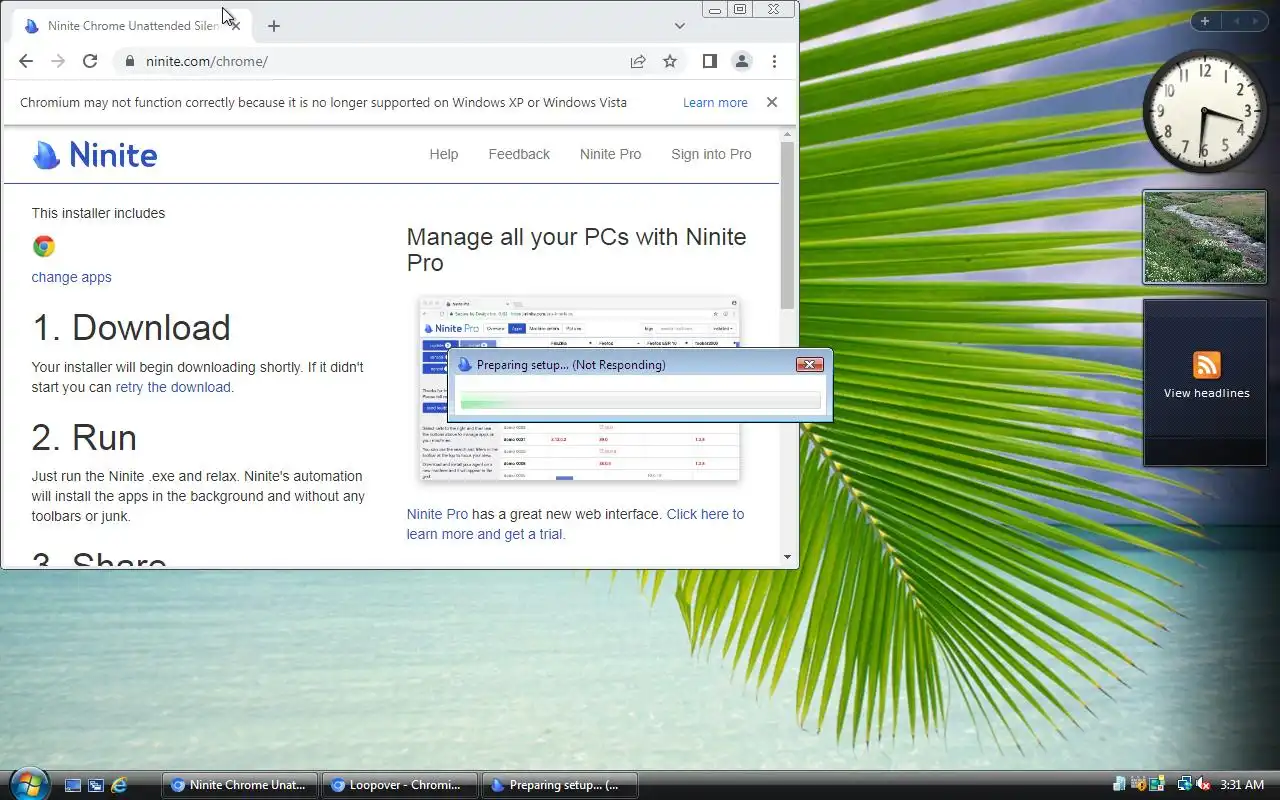
Task: Open the Help menu item
Action: [444, 154]
